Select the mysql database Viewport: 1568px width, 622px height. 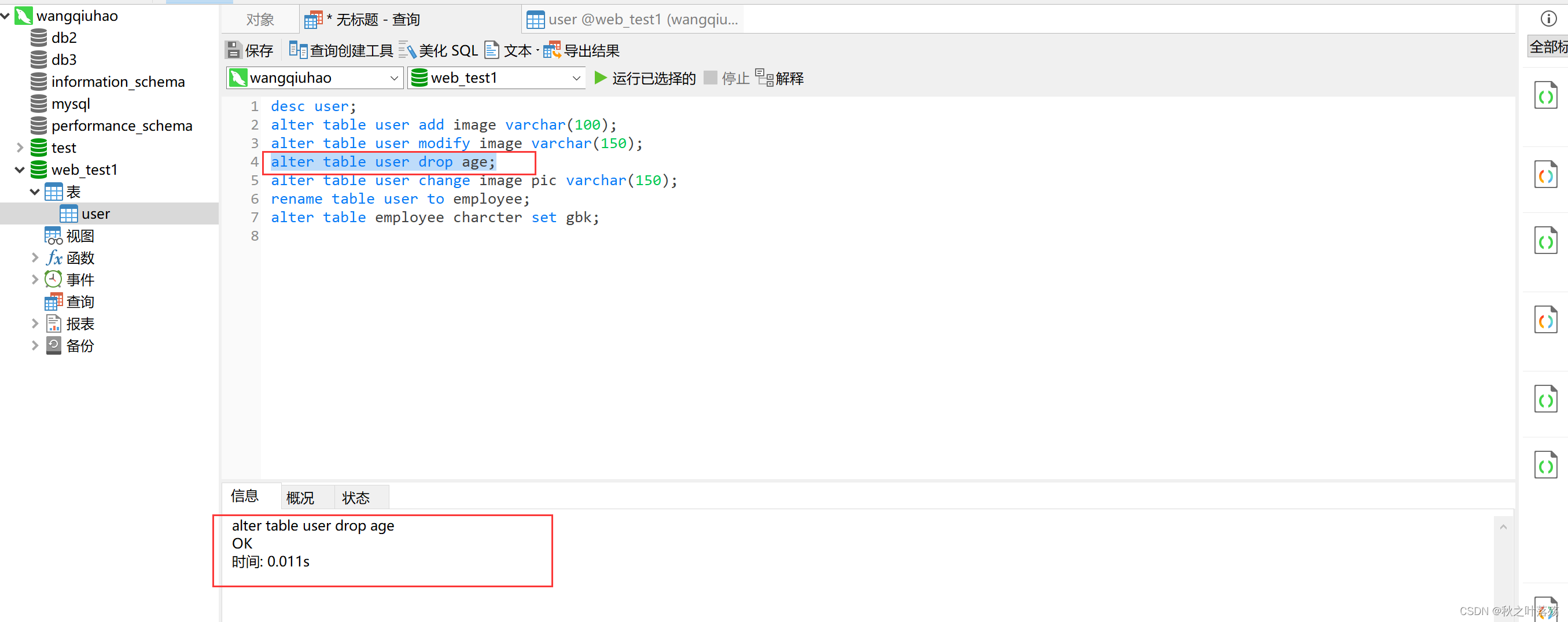coord(60,104)
